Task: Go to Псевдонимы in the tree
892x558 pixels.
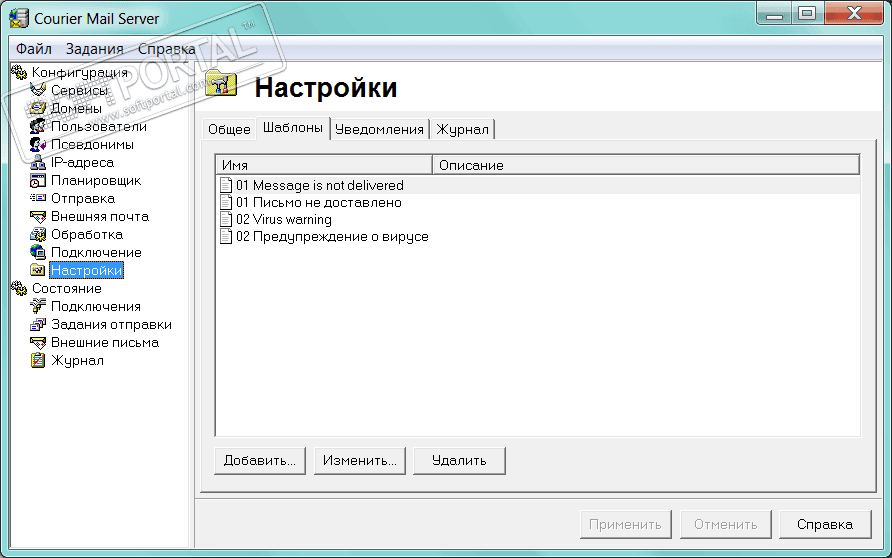Action: click(92, 144)
